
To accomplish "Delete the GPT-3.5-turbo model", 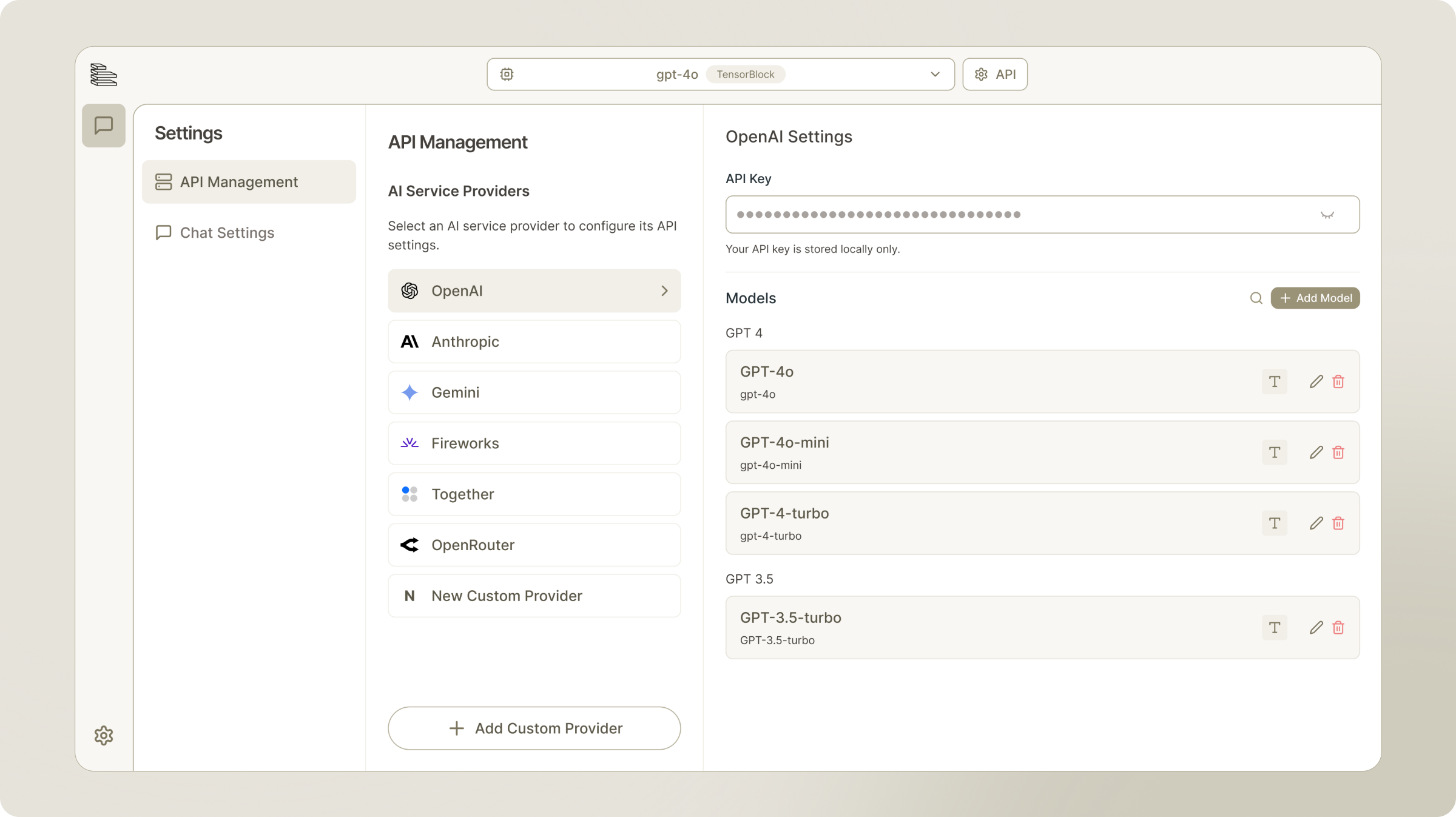I will (1338, 627).
